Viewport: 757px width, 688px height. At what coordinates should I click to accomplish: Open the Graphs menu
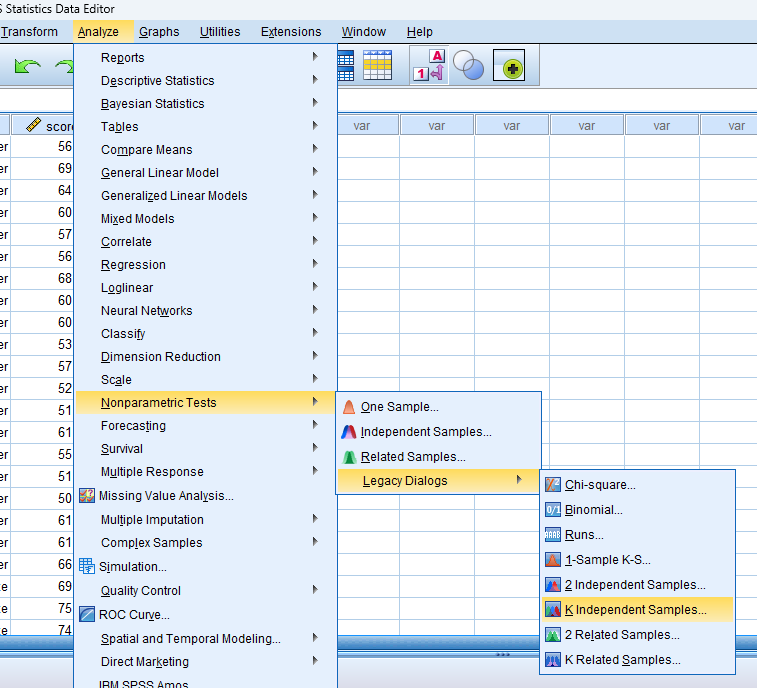coord(159,32)
